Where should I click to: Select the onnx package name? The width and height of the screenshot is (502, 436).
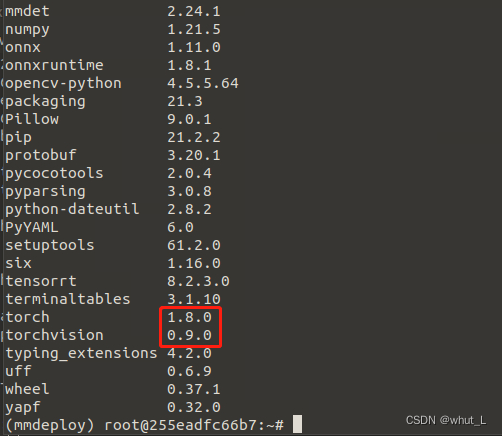(x=23, y=47)
